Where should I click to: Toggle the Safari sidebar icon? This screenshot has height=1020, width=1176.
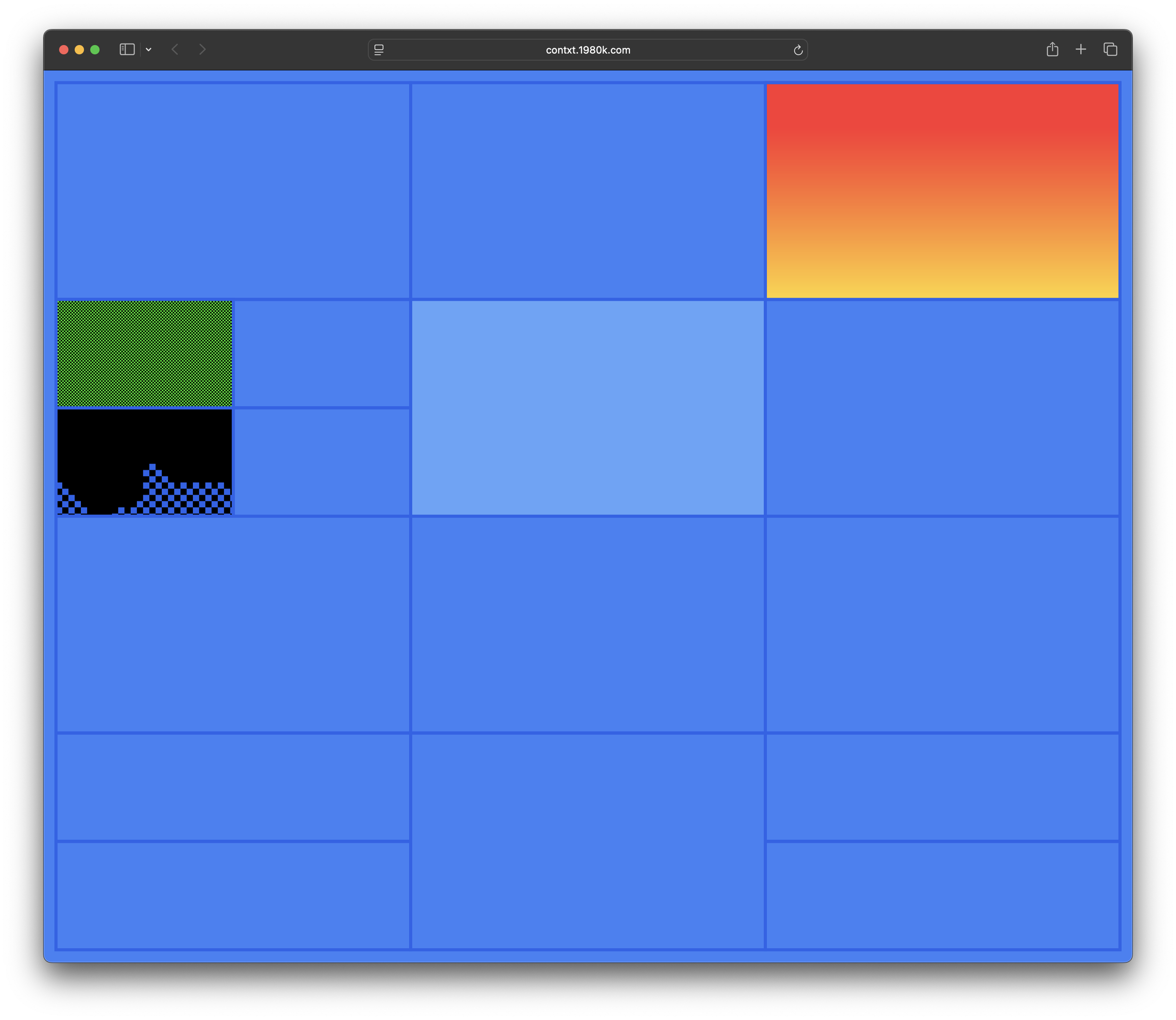(x=127, y=49)
